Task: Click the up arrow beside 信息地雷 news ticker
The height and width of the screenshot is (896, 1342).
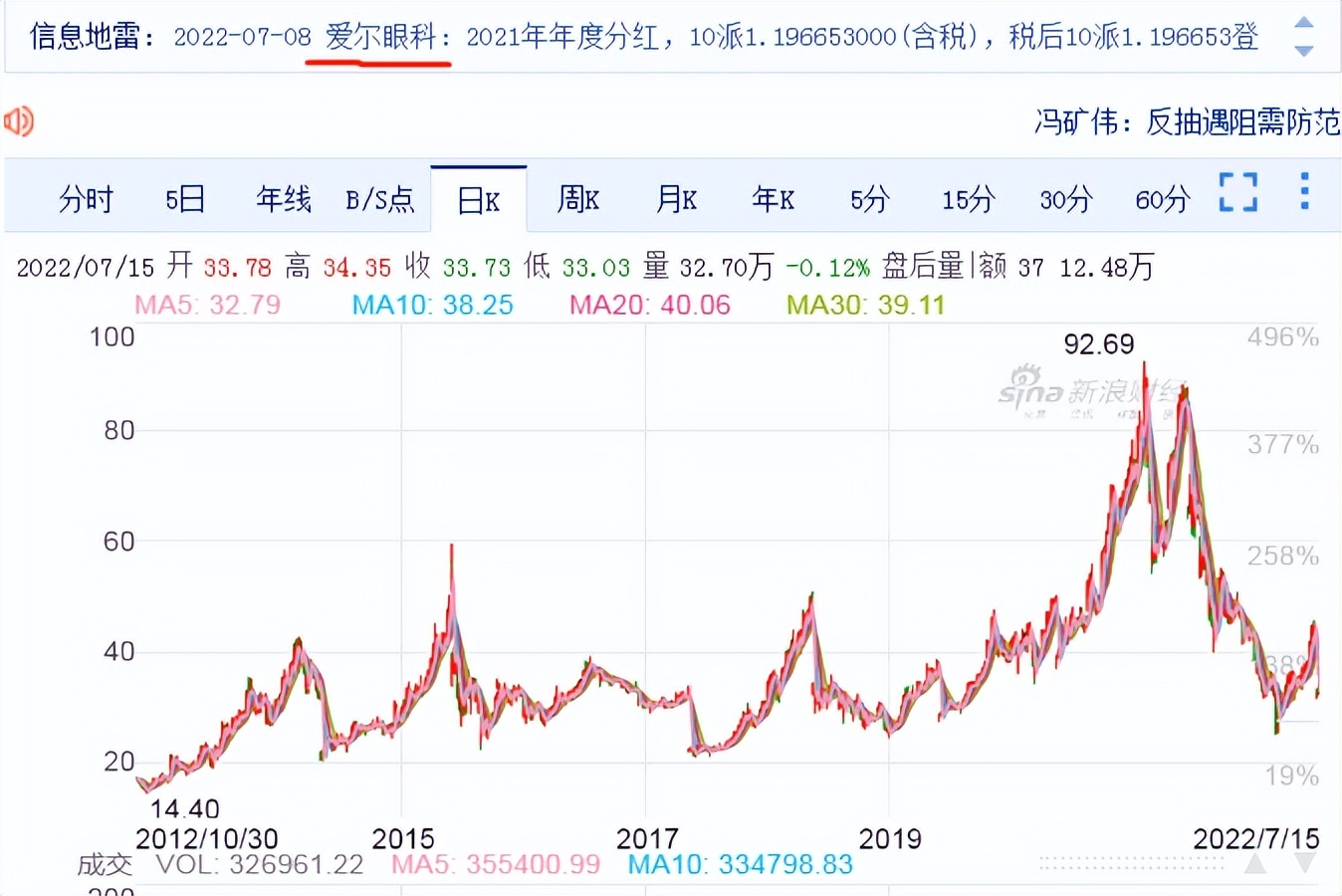Action: pos(1304,20)
